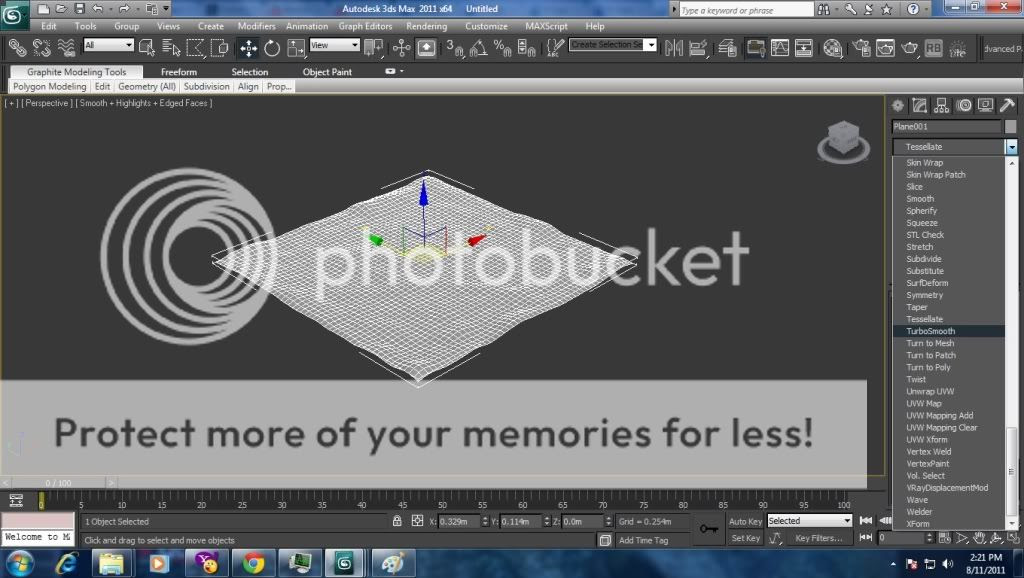Toggle Spinner Snap
1024x578 pixels.
[x=526, y=48]
